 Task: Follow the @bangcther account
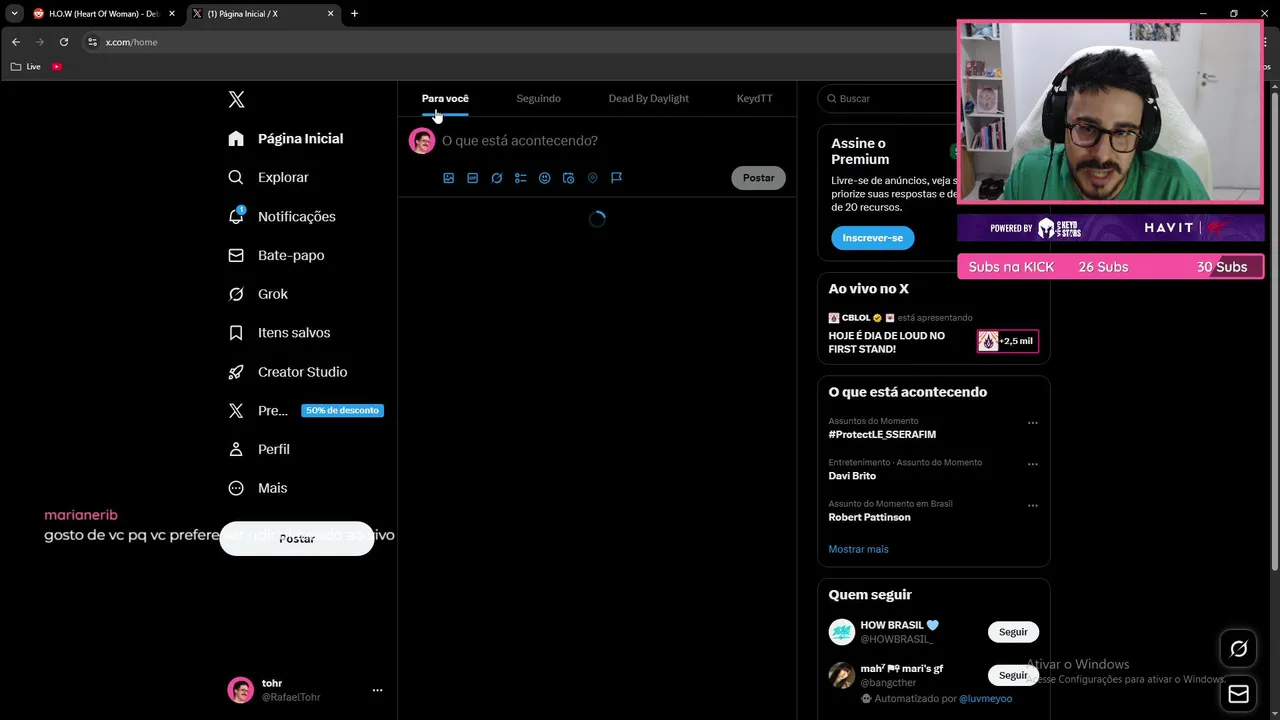(1013, 675)
